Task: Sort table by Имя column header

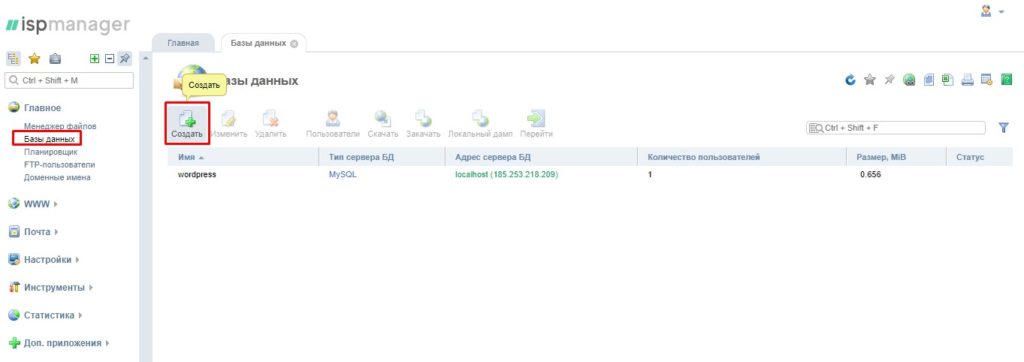Action: (244, 157)
